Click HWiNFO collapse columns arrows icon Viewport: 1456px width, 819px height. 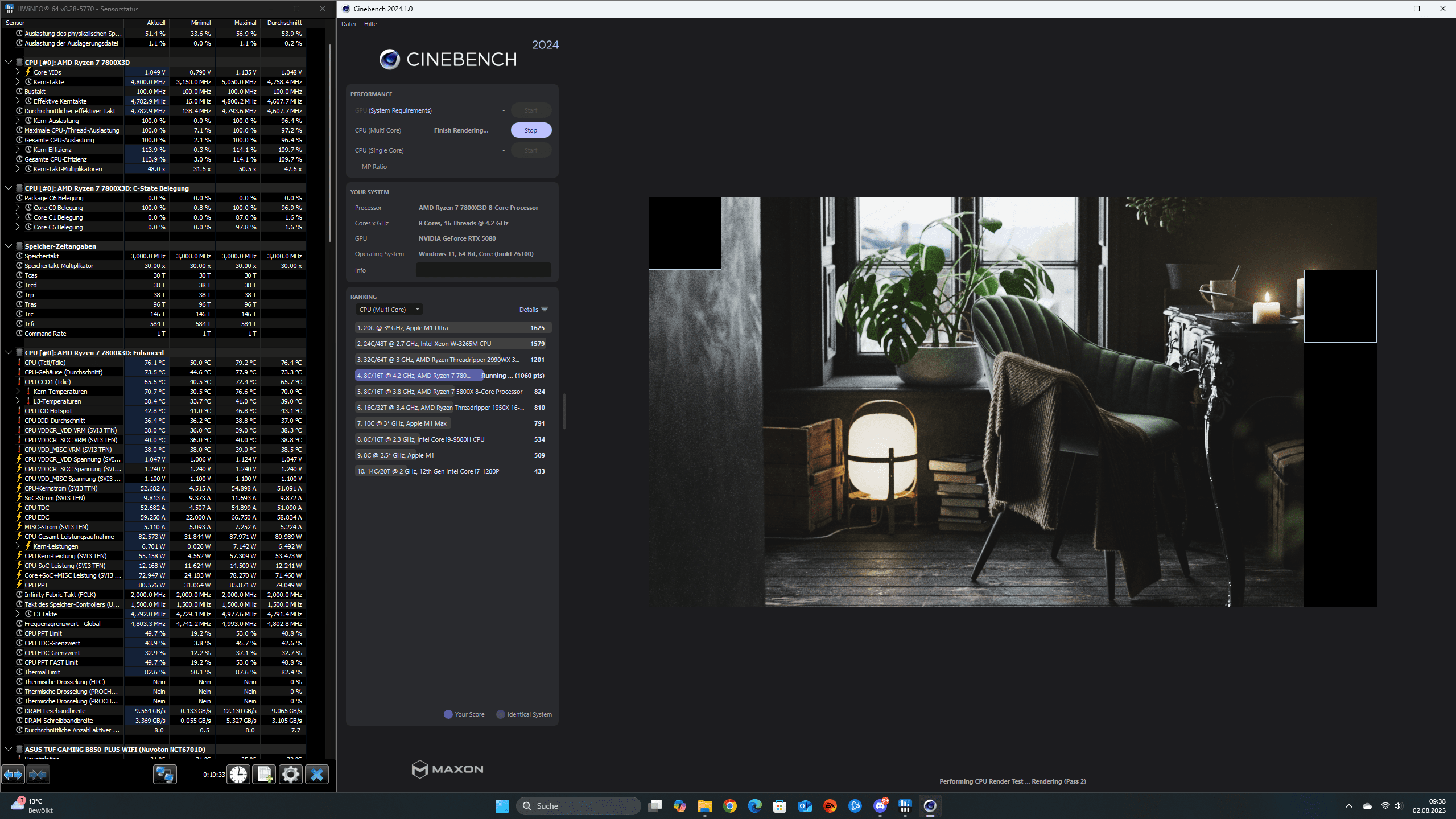click(x=38, y=775)
